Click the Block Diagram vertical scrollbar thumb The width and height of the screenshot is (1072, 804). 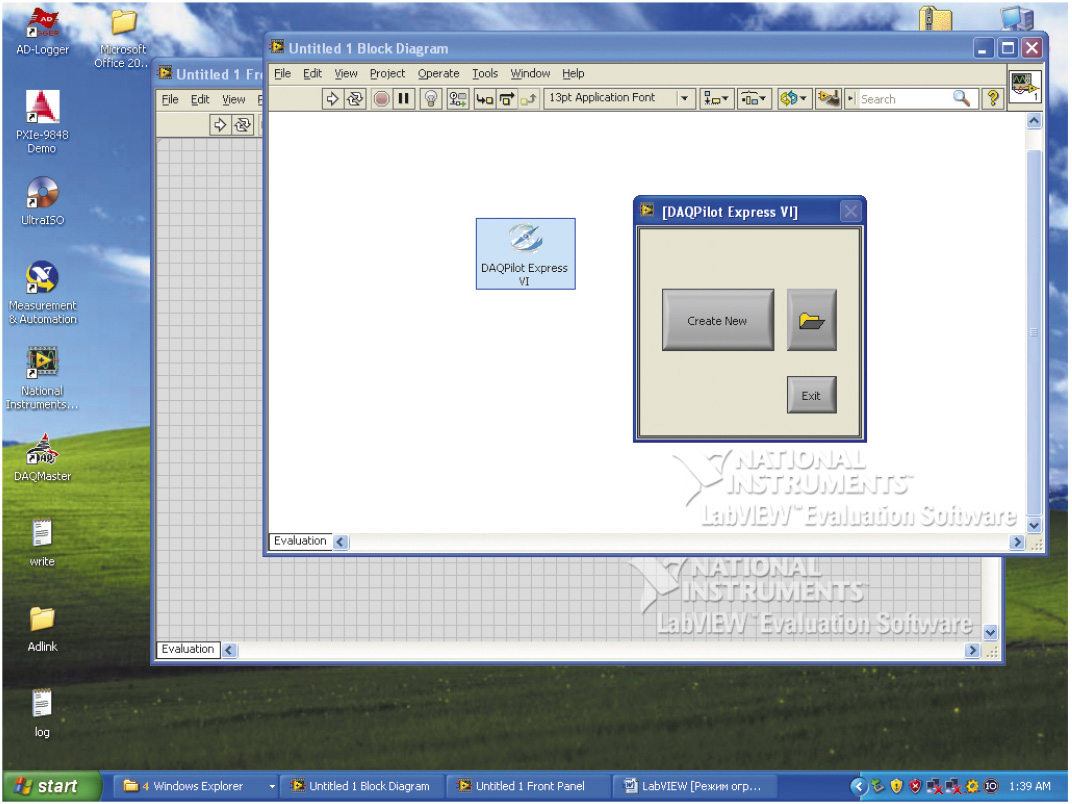[1034, 332]
